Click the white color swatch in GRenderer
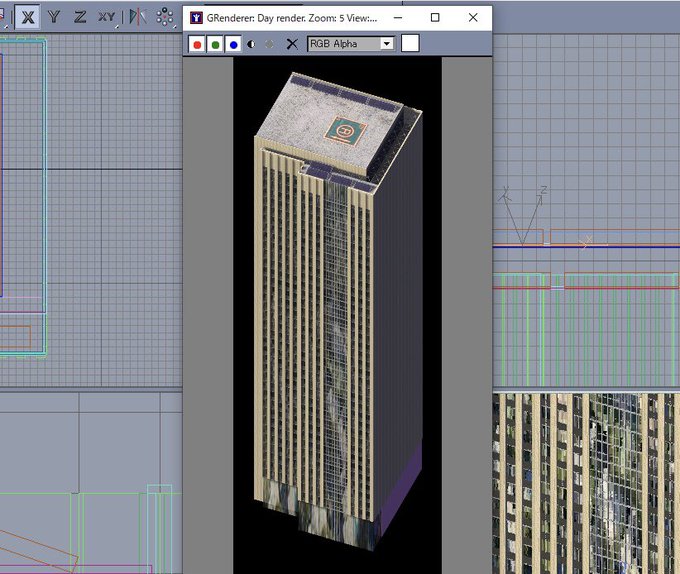Screen dimensions: 680x574 [x=410, y=43]
